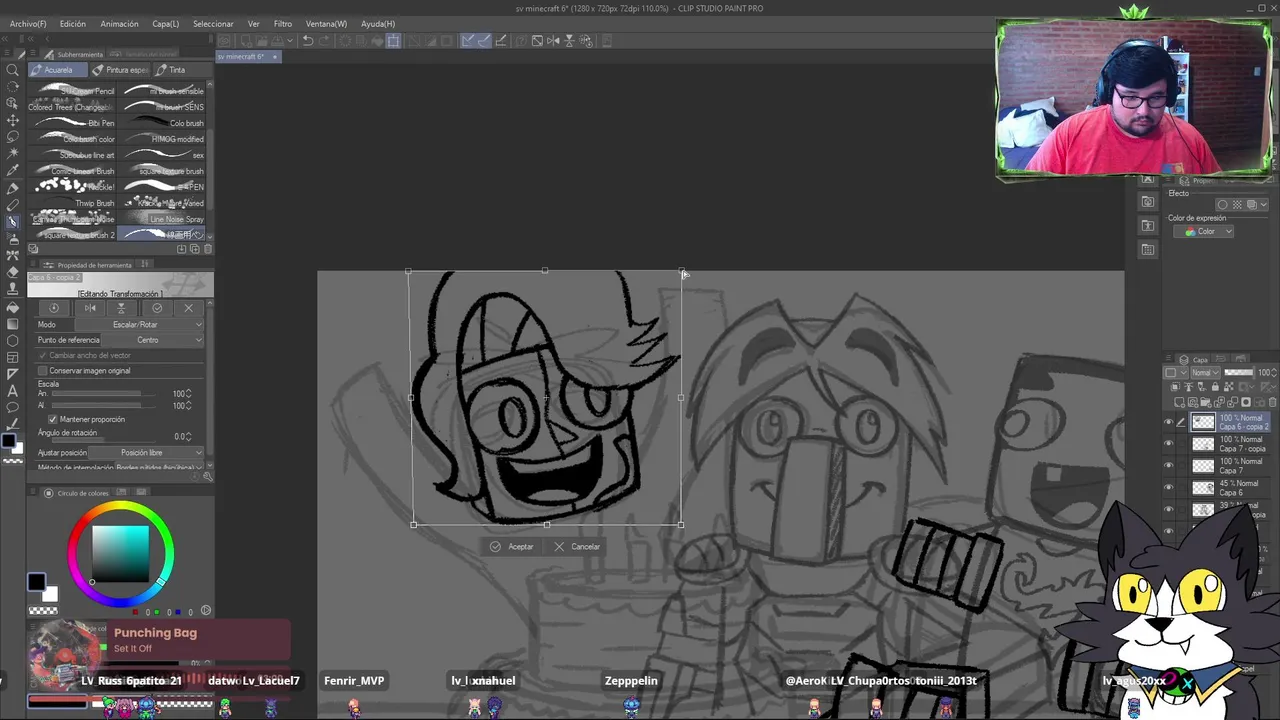This screenshot has height=720, width=1280.
Task: Open the Capa menu
Action: click(x=165, y=24)
